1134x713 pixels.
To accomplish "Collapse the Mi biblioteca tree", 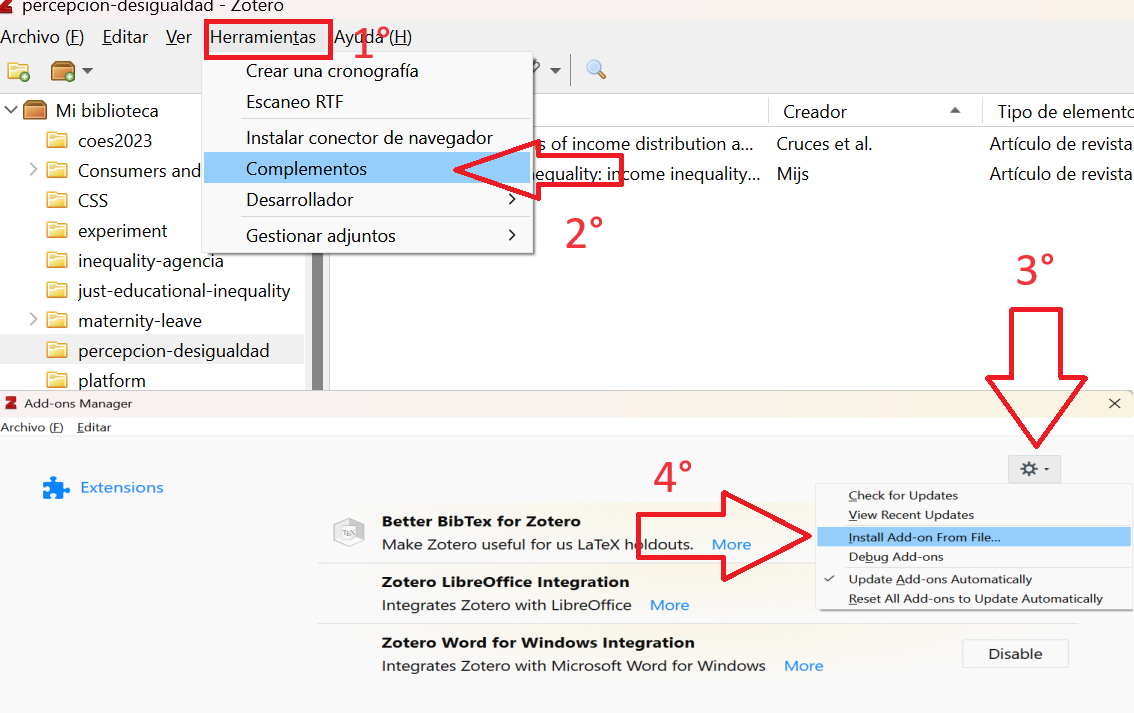I will [x=11, y=110].
